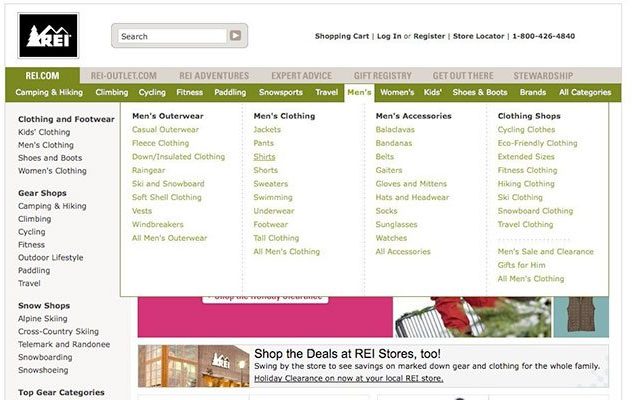Open Telemark and Randonee sidebar link

pyautogui.click(x=64, y=344)
